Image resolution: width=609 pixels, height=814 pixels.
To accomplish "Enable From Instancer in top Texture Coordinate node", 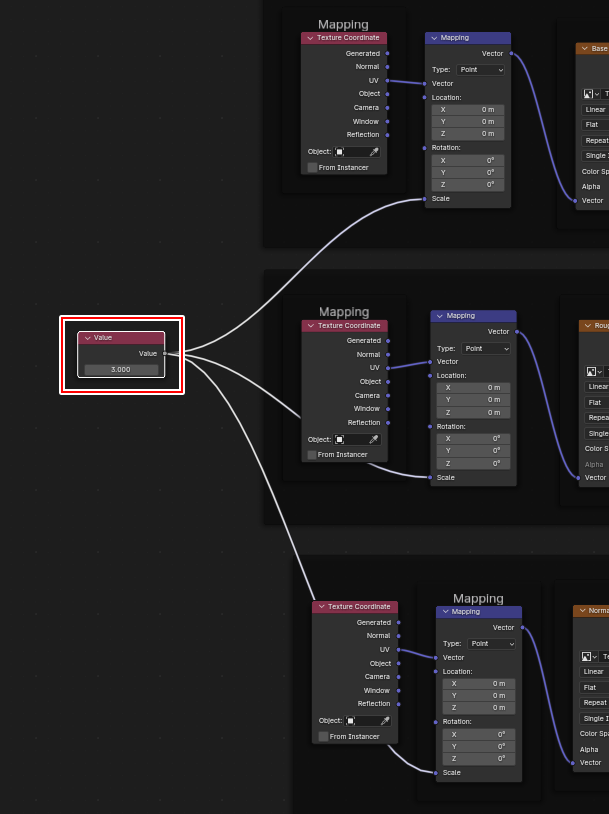I will (313, 167).
